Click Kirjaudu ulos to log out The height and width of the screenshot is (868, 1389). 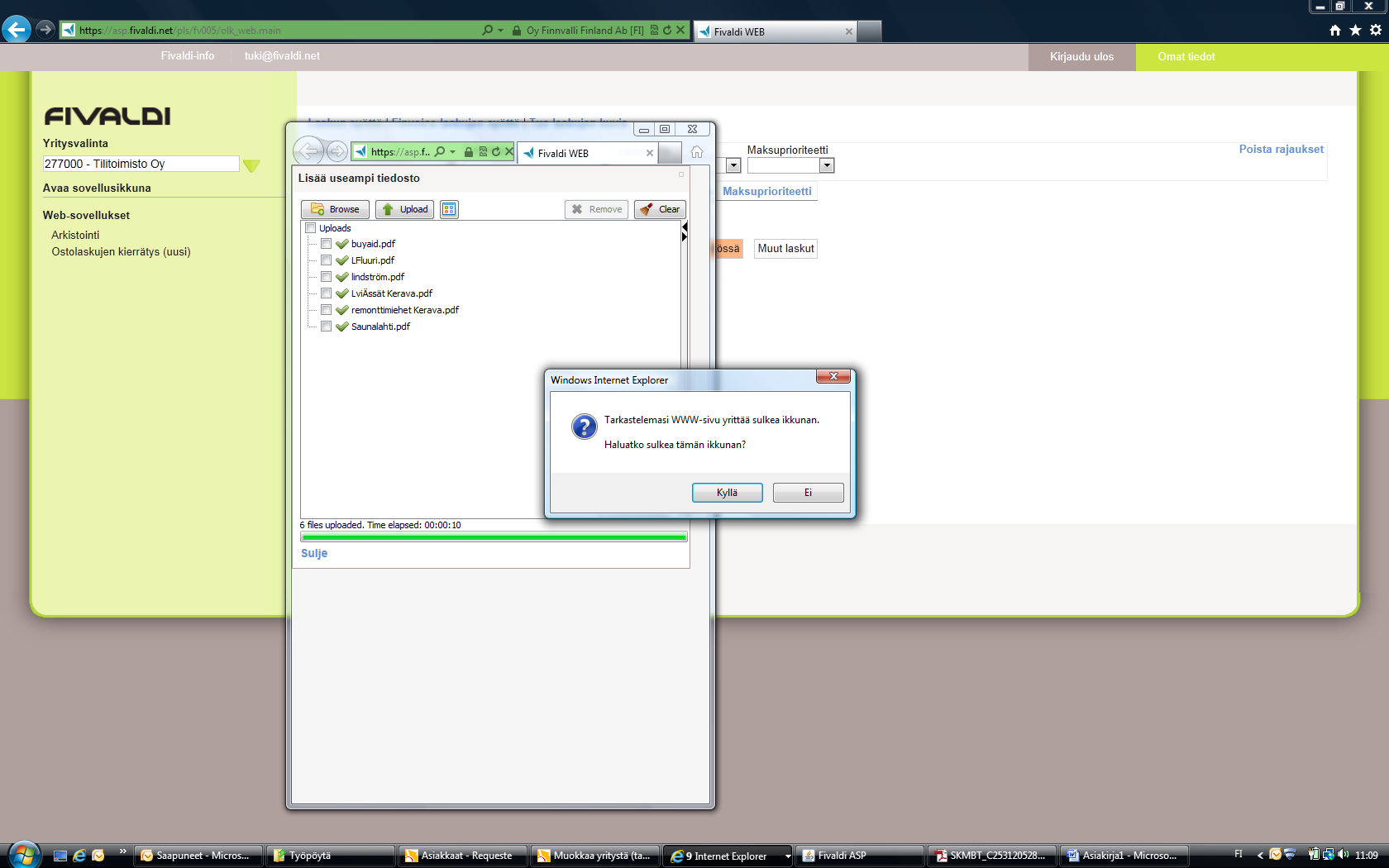1081,57
